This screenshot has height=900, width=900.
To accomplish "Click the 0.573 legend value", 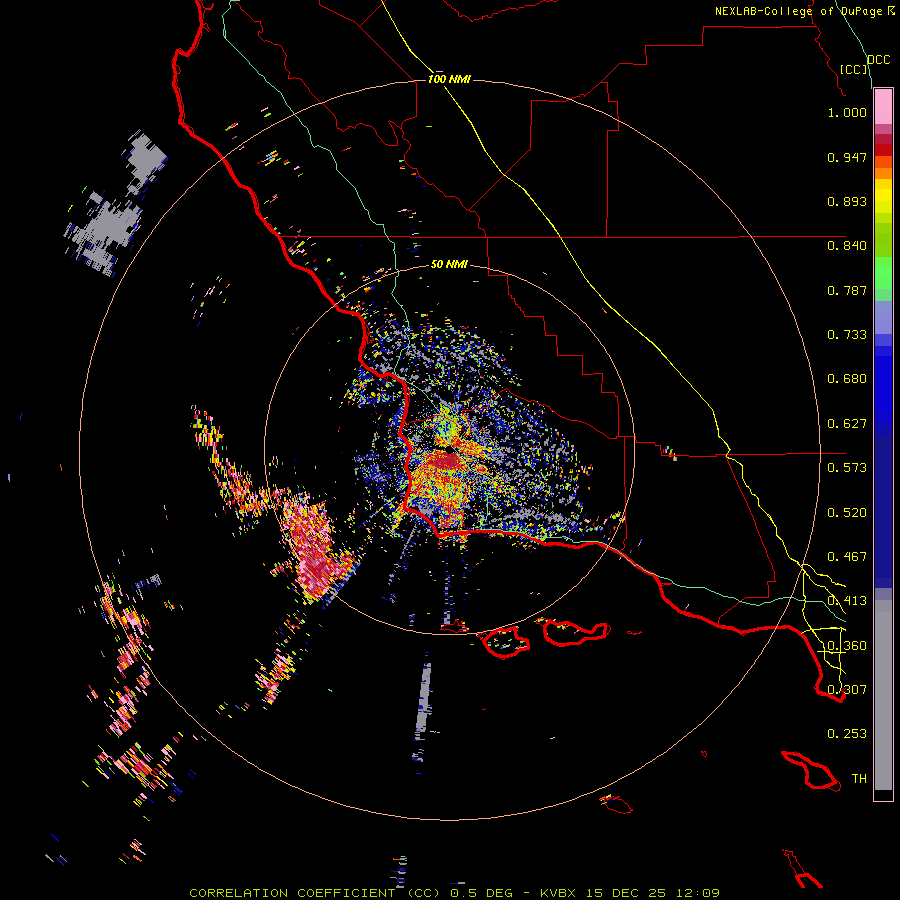I will pos(847,468).
